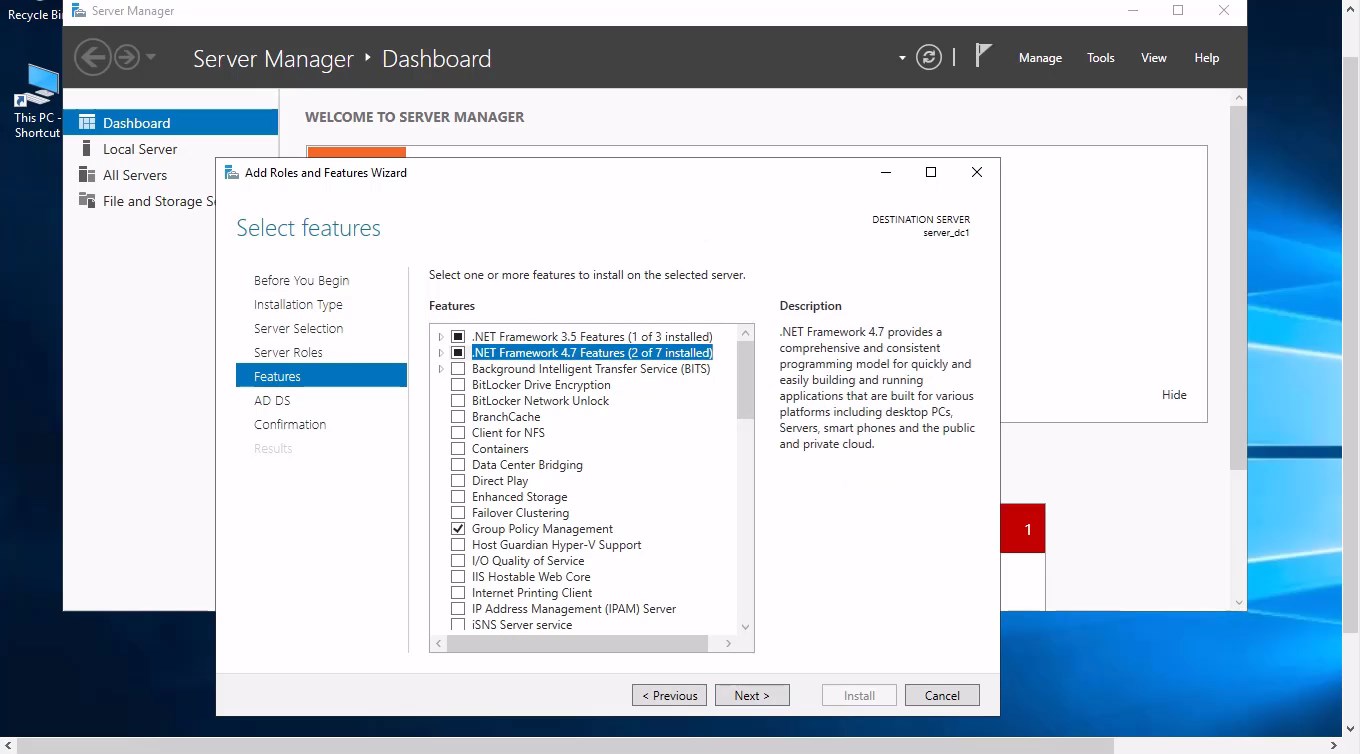The height and width of the screenshot is (754, 1360).
Task: Check Failover Clustering feature
Action: 458,513
